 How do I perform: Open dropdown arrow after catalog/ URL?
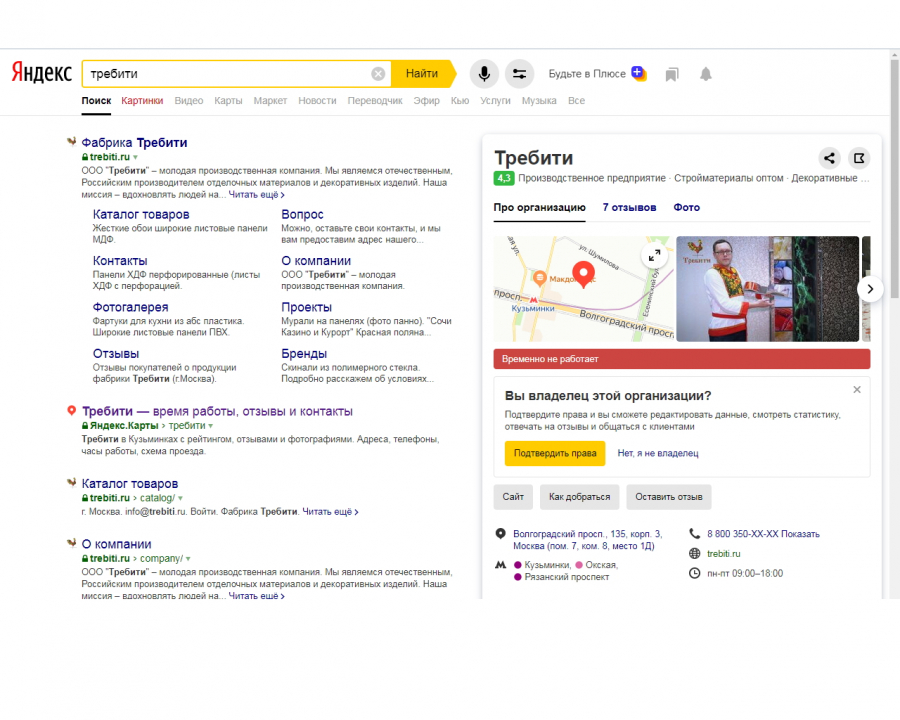tap(180, 498)
